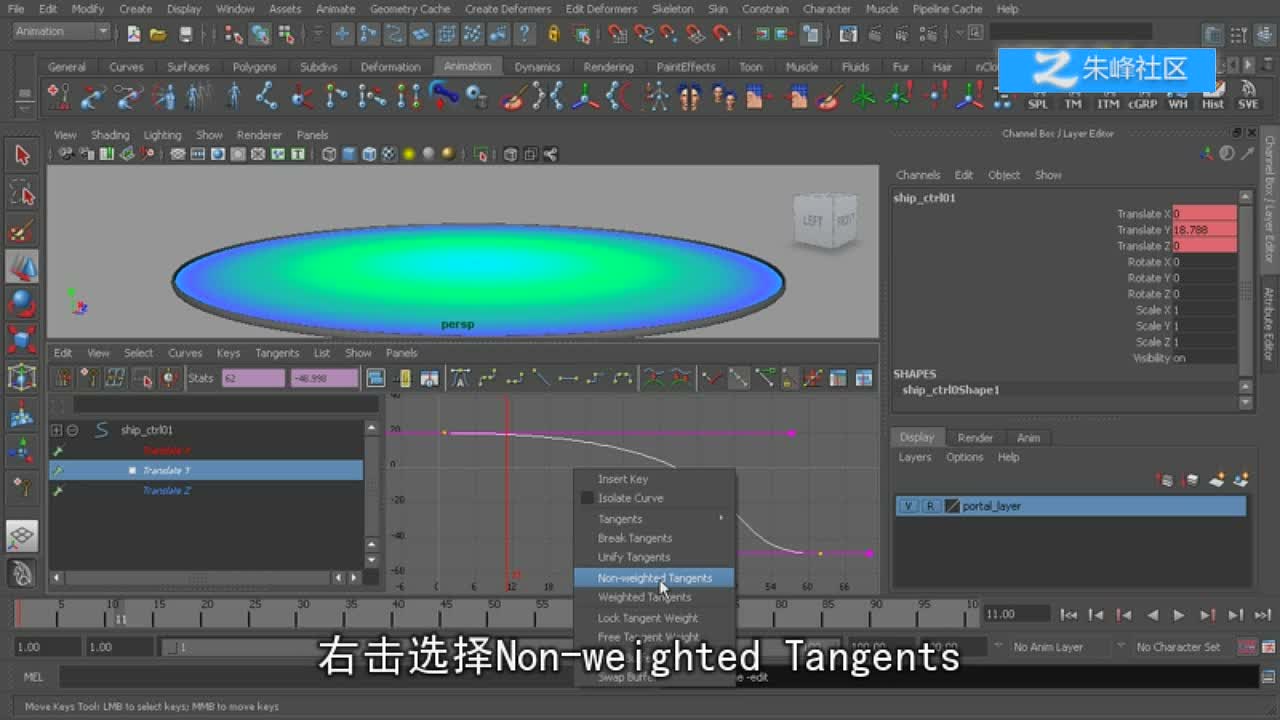Set Linear tangents in Graph Editor toolbar
This screenshot has width=1280, height=720.
(541, 378)
